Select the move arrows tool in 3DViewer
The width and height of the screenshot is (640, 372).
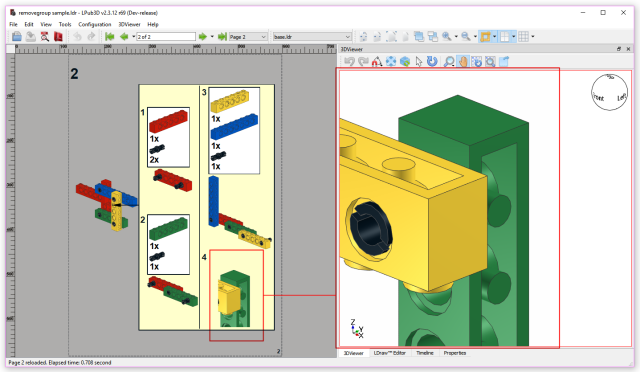(391, 62)
